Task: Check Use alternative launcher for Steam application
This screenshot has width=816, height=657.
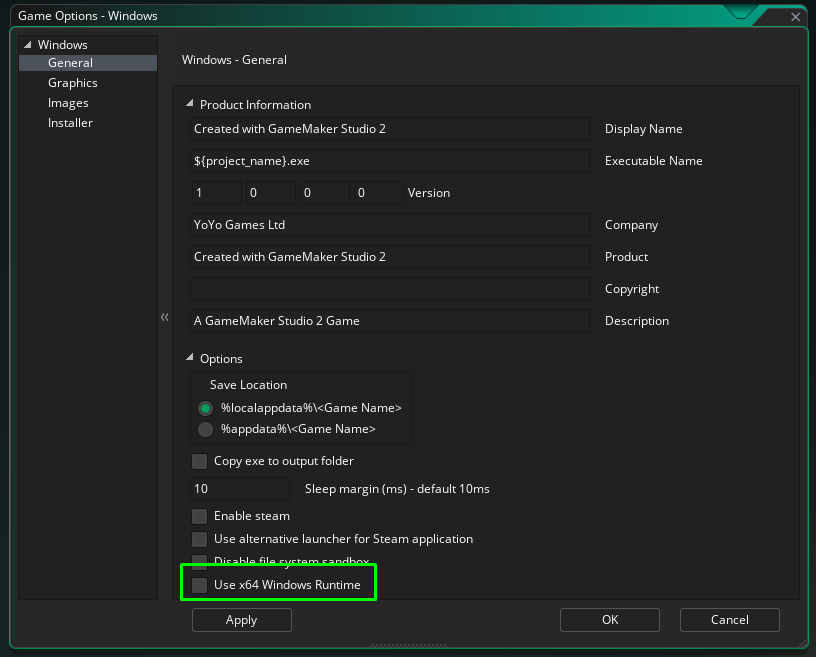Action: click(x=199, y=538)
